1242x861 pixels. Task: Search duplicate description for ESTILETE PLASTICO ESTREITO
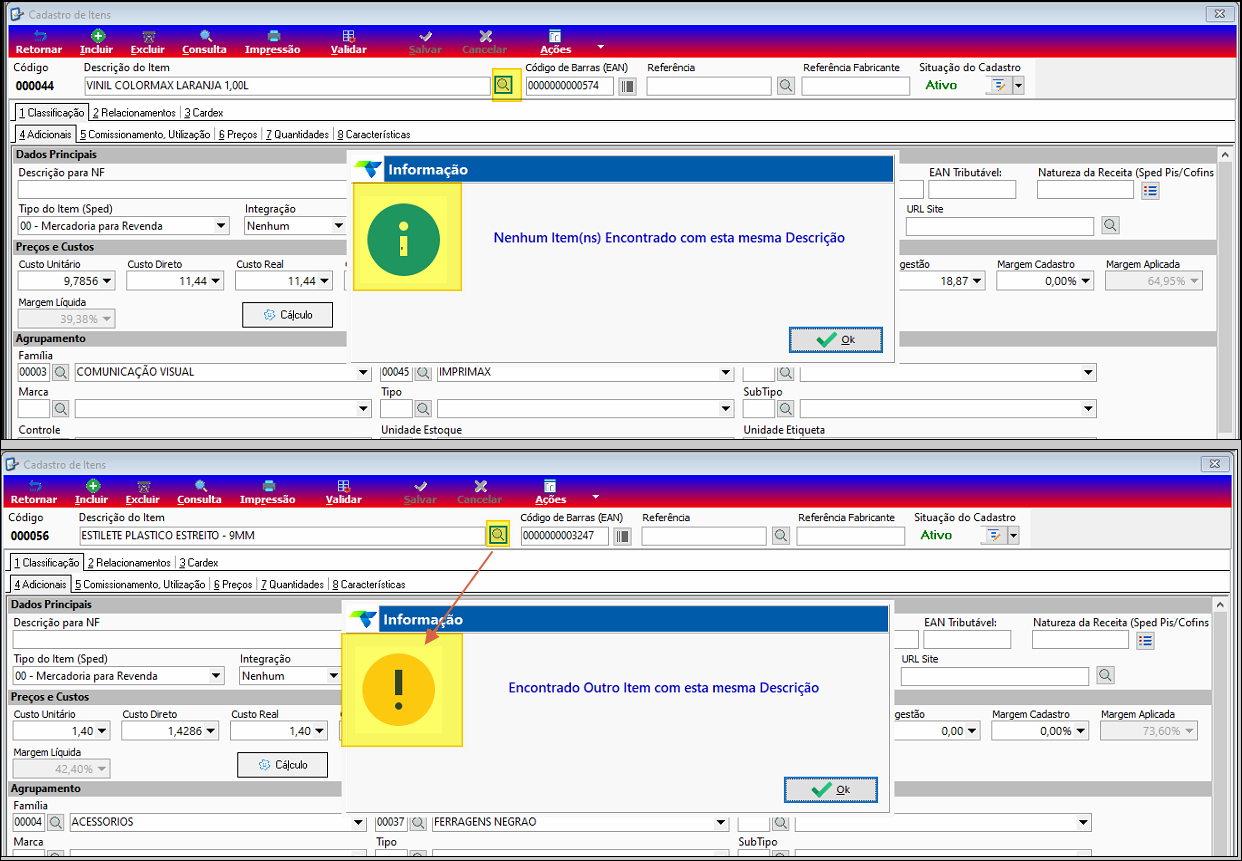[498, 535]
